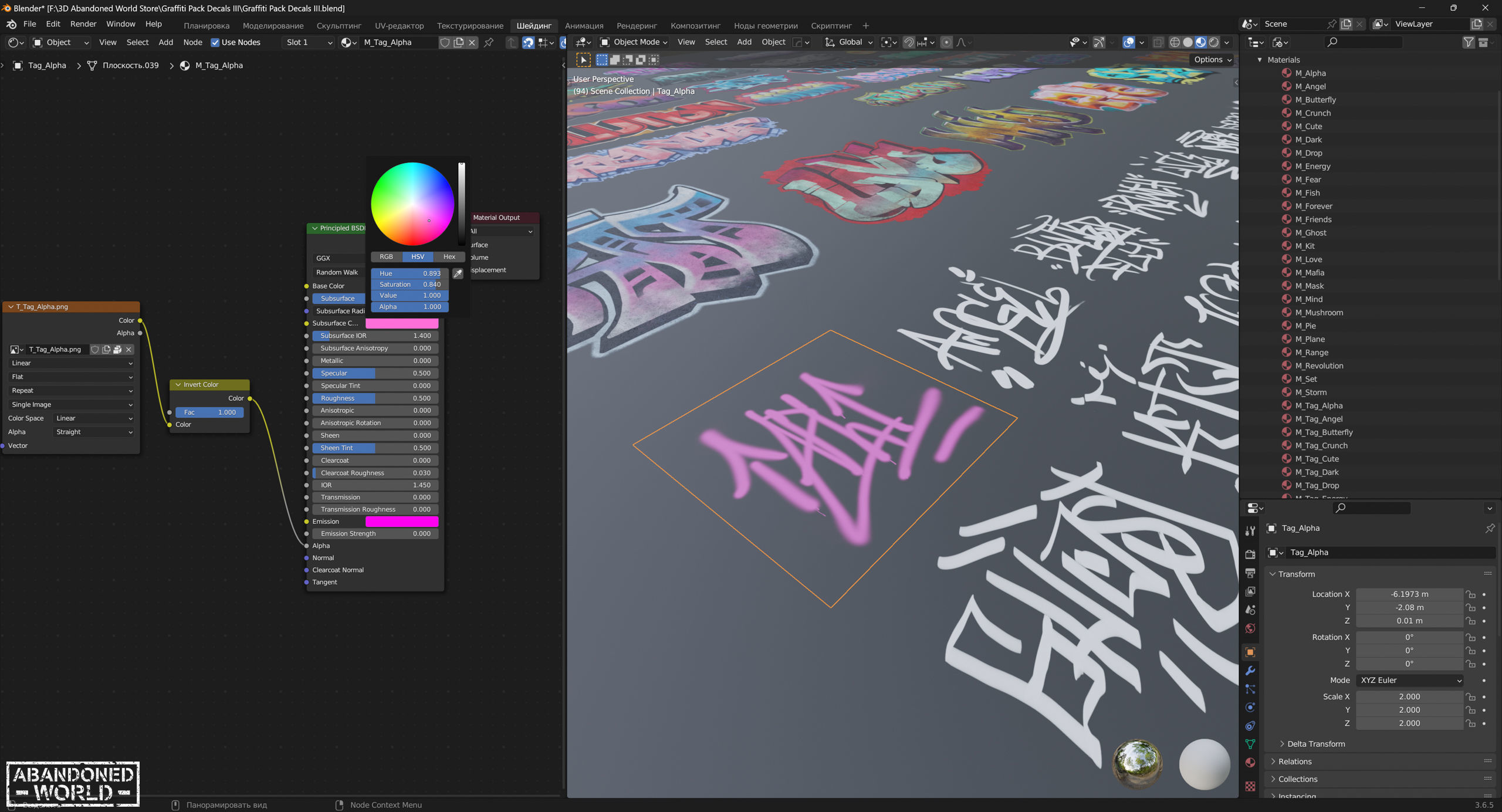Click the eyedropper in the color picker
1502x812 pixels.
click(x=458, y=273)
